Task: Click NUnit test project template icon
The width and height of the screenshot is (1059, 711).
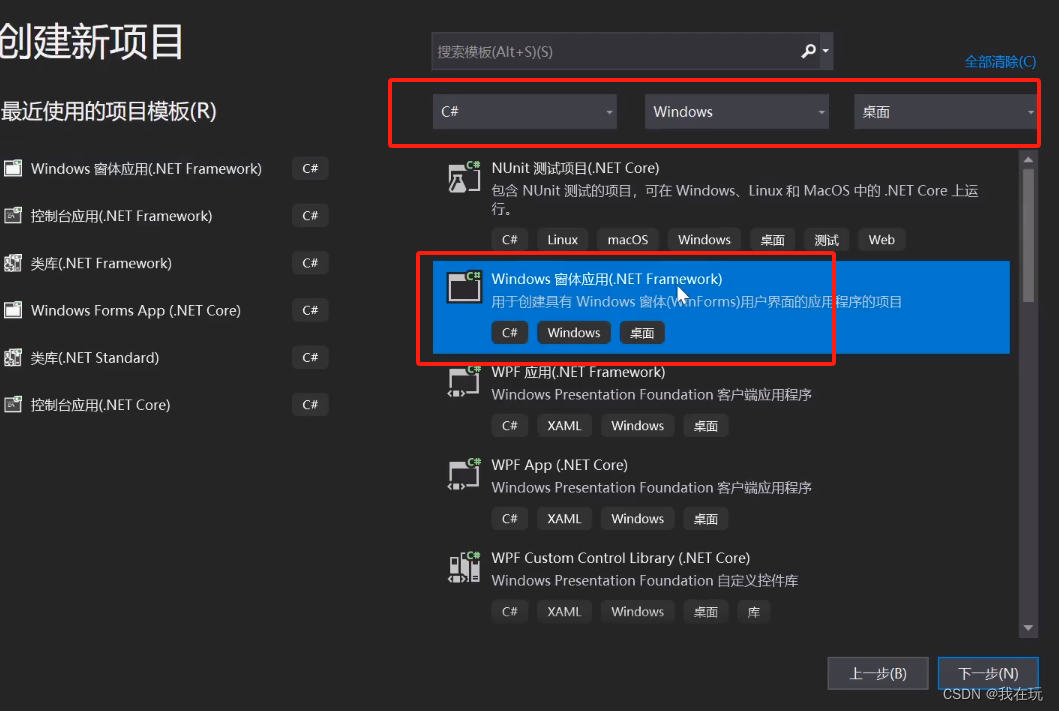Action: (x=464, y=177)
